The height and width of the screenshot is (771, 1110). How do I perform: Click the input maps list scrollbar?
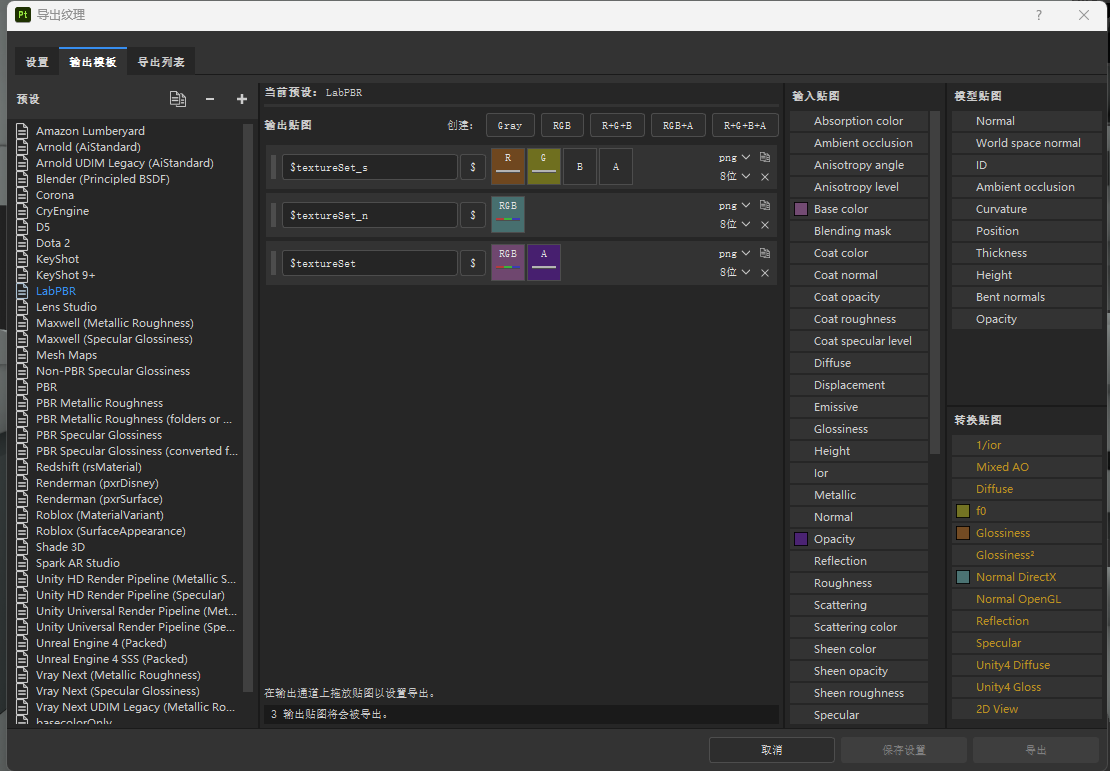pyautogui.click(x=934, y=282)
